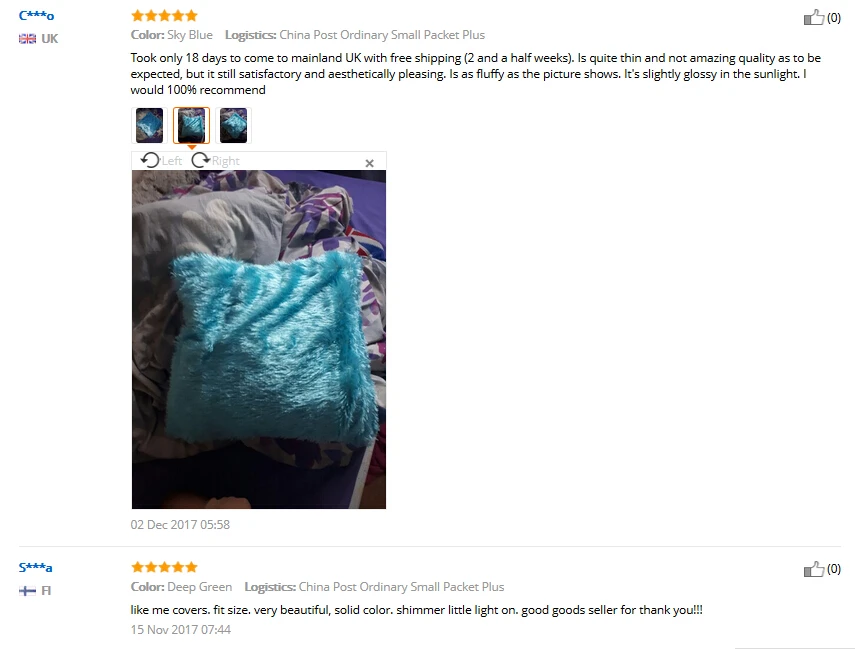Screen dimensions: 855x649
Task: Click the five-star rating on UK review
Action: pyautogui.click(x=164, y=15)
